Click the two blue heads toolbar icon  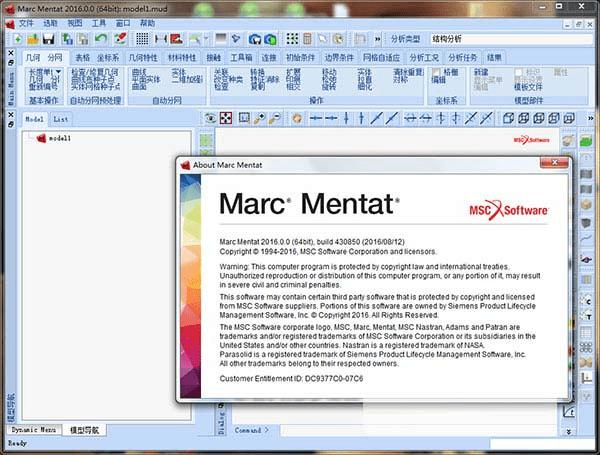[x=255, y=39]
